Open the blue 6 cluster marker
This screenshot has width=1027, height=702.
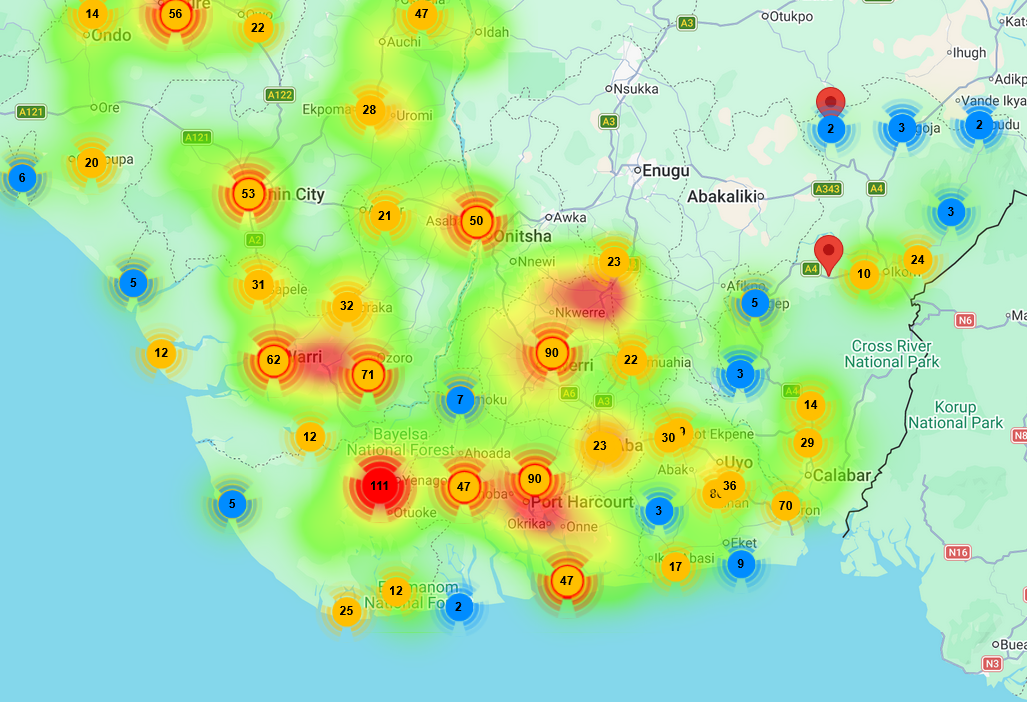coord(22,178)
